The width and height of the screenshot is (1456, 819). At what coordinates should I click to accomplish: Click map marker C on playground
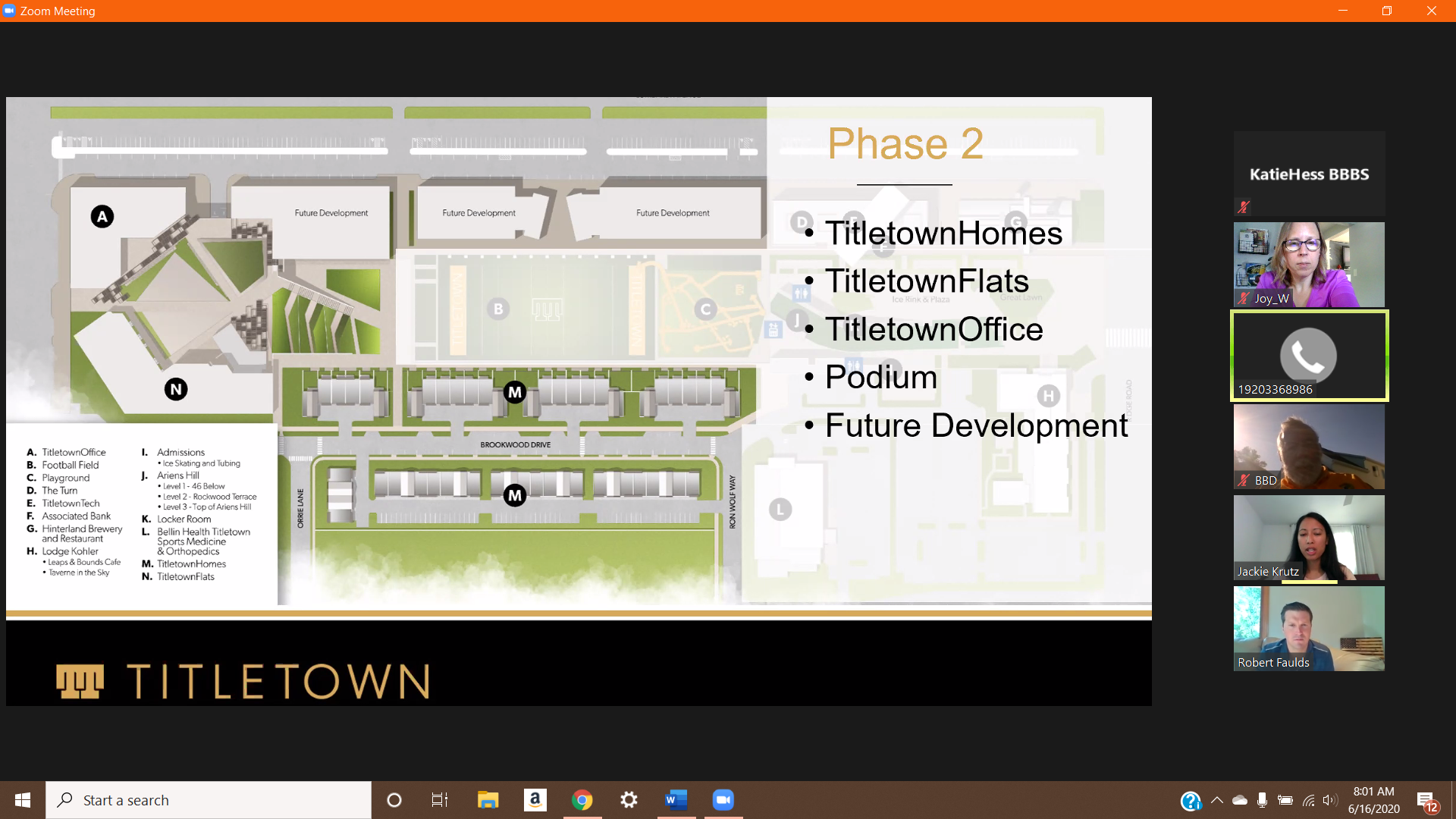(706, 309)
